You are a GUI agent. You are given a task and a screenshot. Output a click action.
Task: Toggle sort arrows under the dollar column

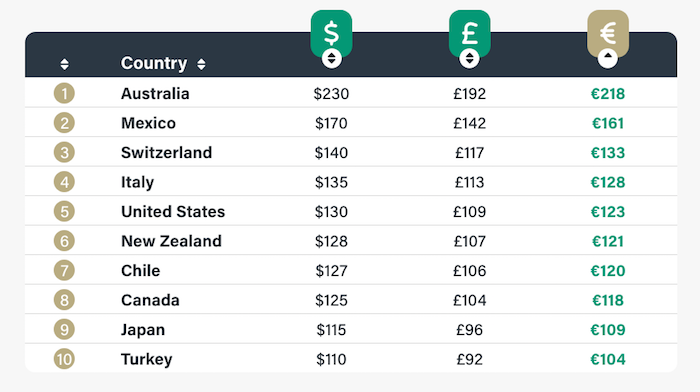coord(331,58)
